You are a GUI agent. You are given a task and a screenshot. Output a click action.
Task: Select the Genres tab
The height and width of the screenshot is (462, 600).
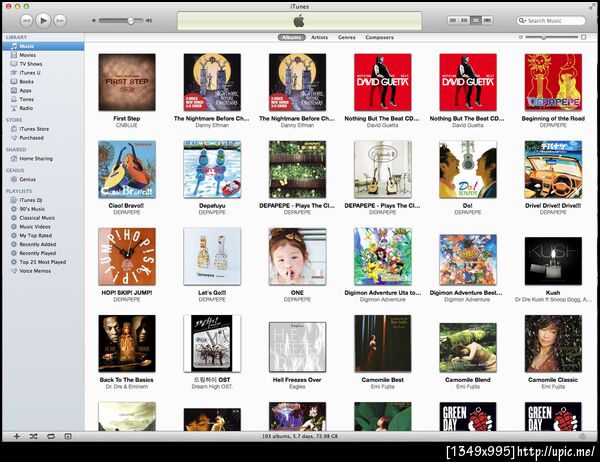tap(347, 37)
